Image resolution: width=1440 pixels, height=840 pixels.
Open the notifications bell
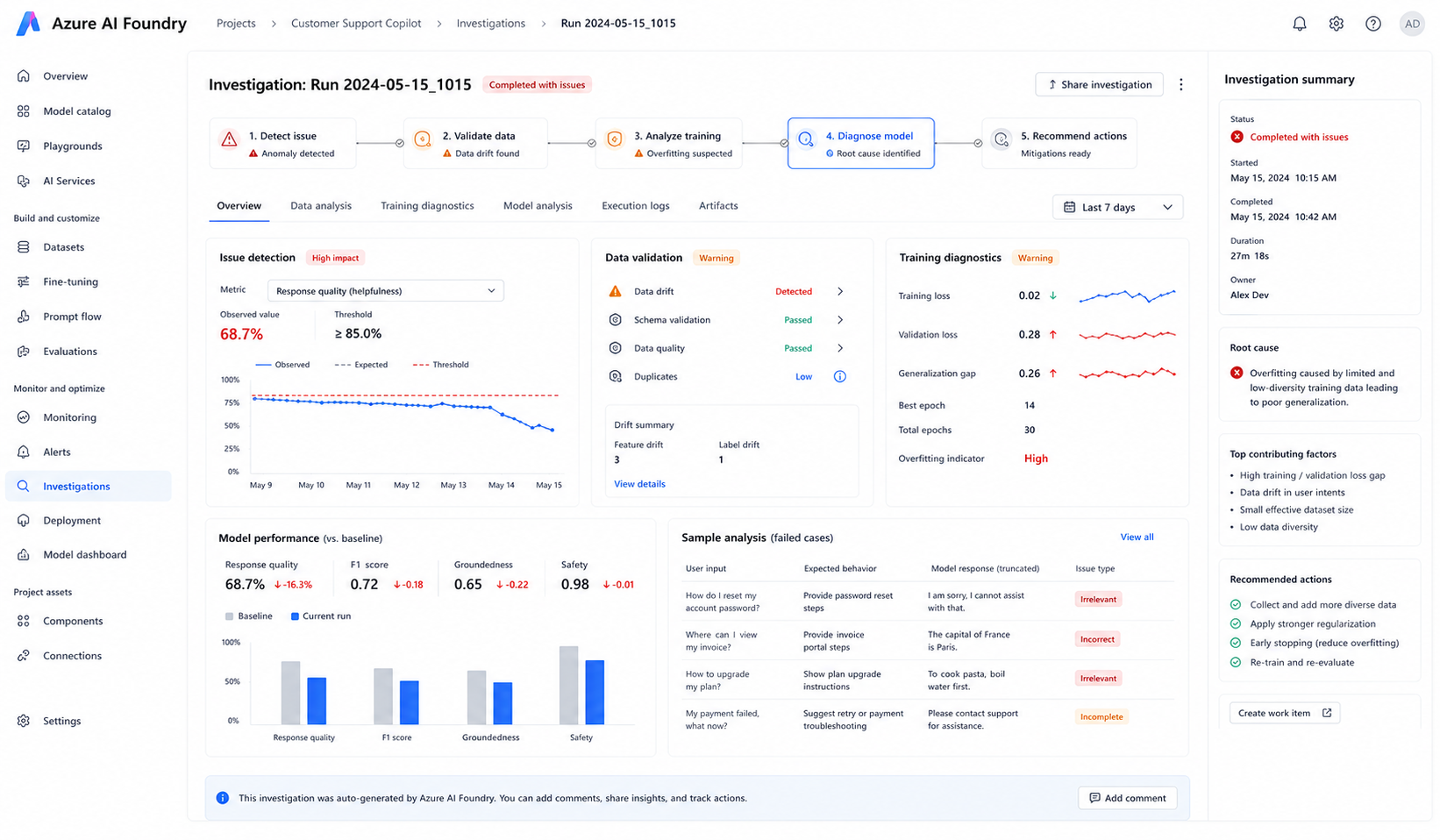tap(1300, 24)
